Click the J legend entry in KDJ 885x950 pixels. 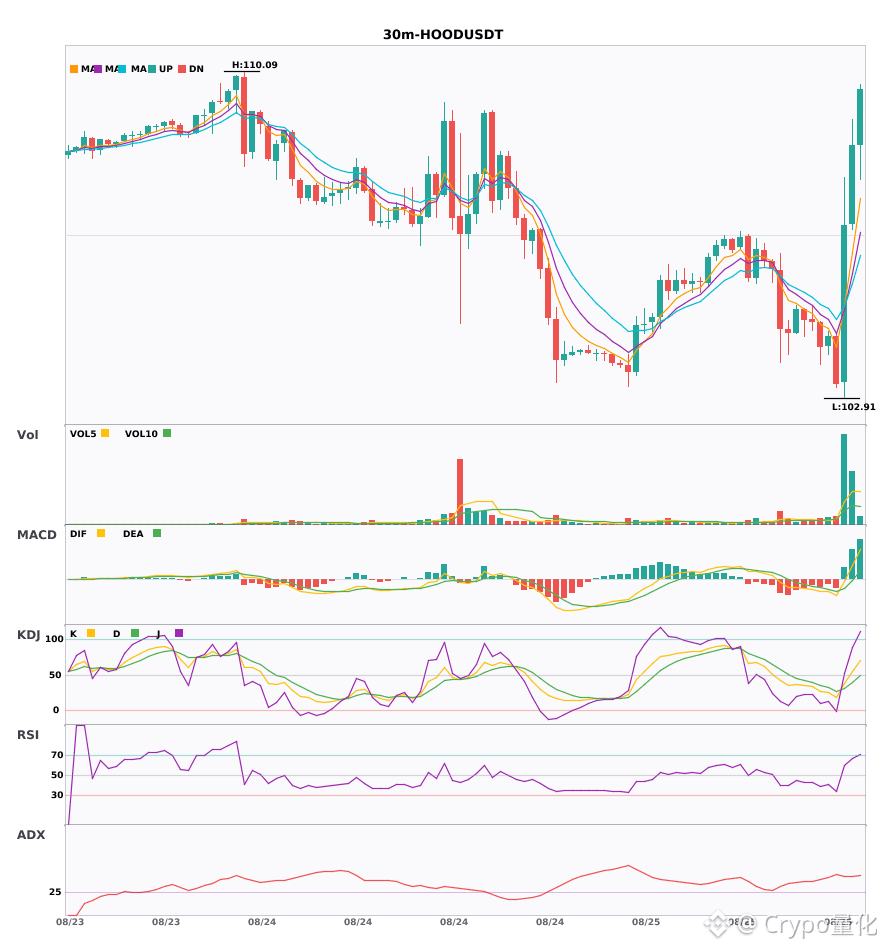170,634
